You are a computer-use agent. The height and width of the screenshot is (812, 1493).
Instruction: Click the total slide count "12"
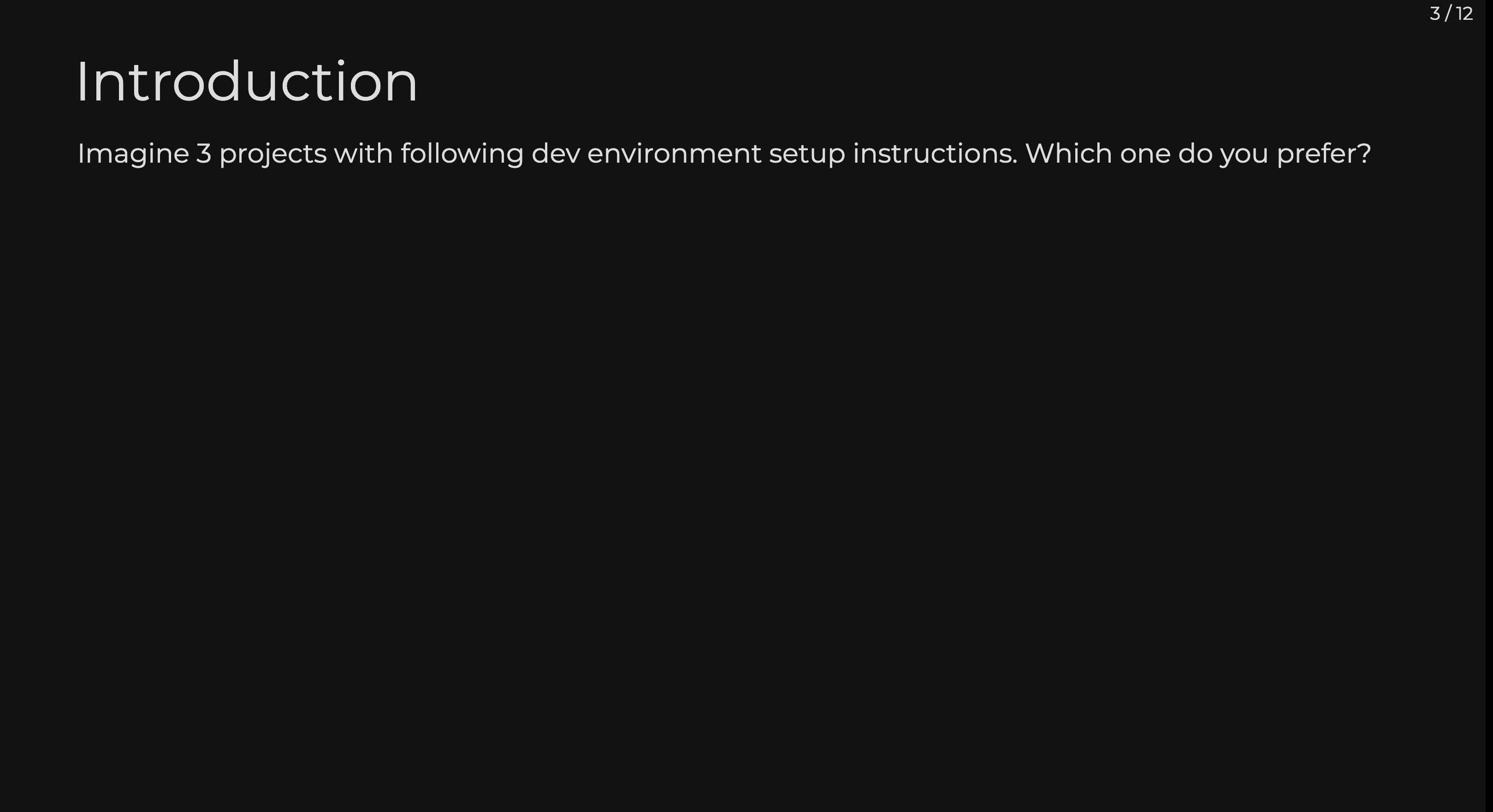pyautogui.click(x=1464, y=13)
